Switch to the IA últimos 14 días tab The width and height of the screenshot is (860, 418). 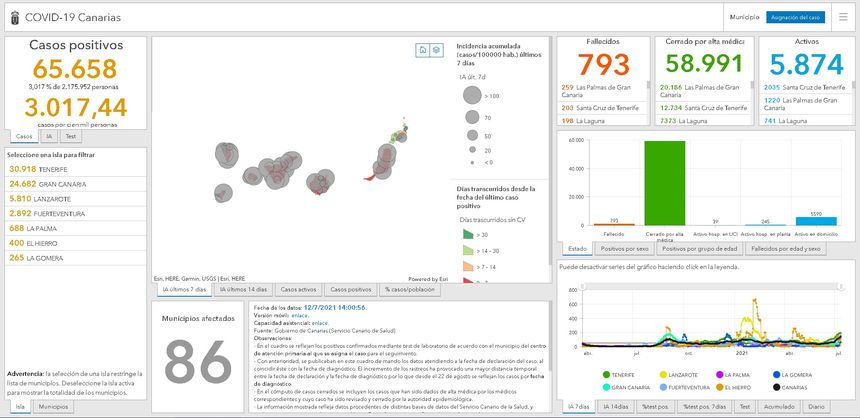(241, 290)
